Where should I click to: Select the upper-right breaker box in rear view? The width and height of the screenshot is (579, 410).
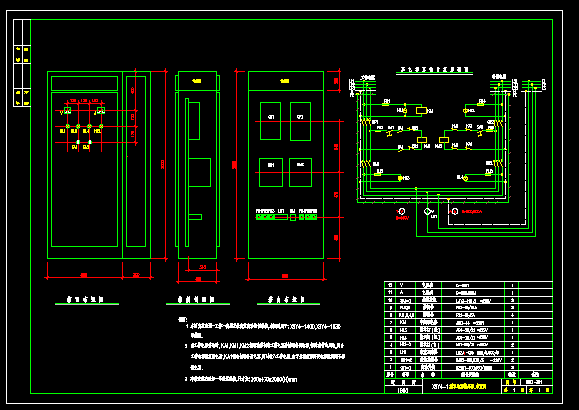(300, 122)
